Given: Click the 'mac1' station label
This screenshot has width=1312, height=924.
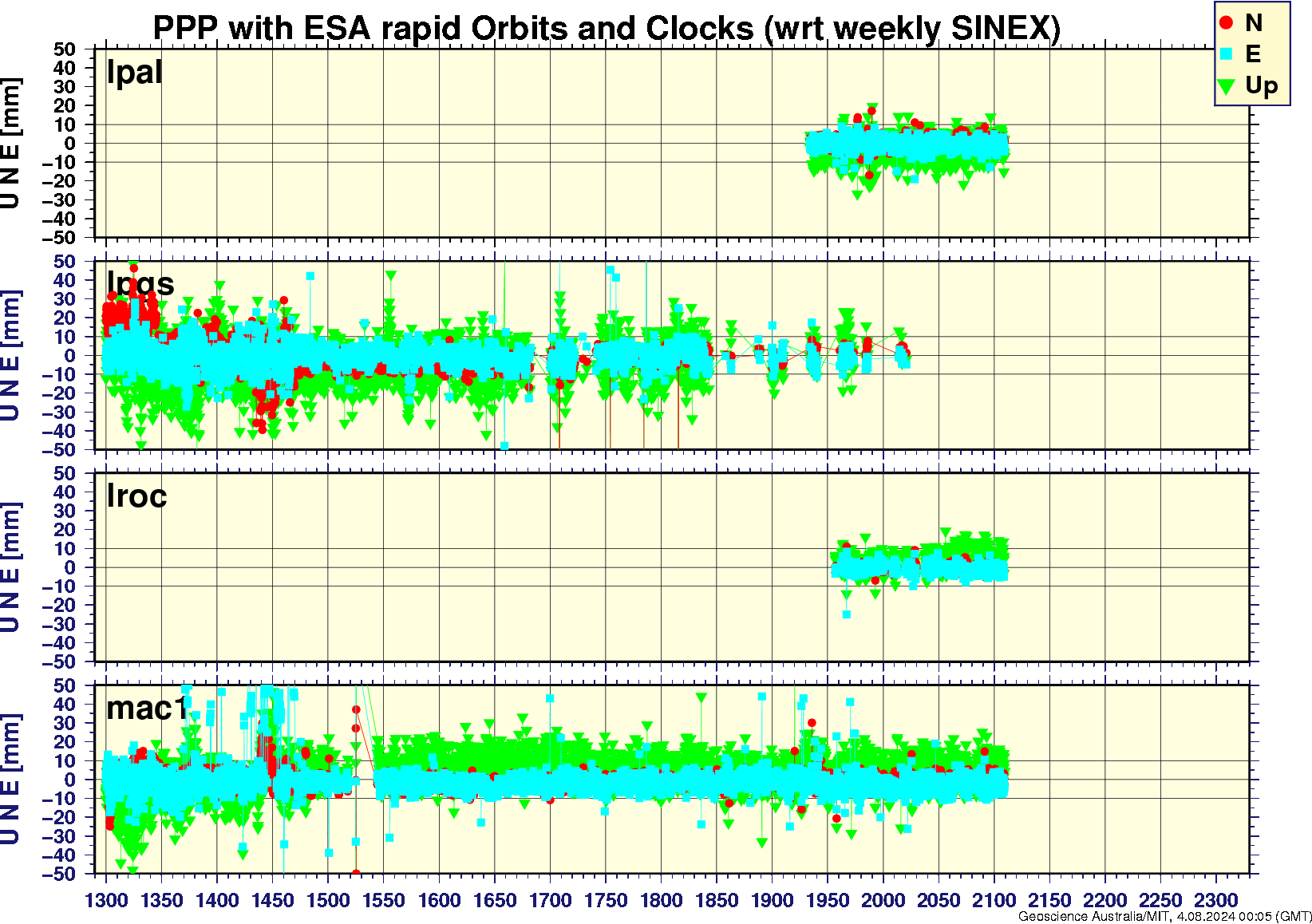Looking at the screenshot, I should tap(147, 708).
